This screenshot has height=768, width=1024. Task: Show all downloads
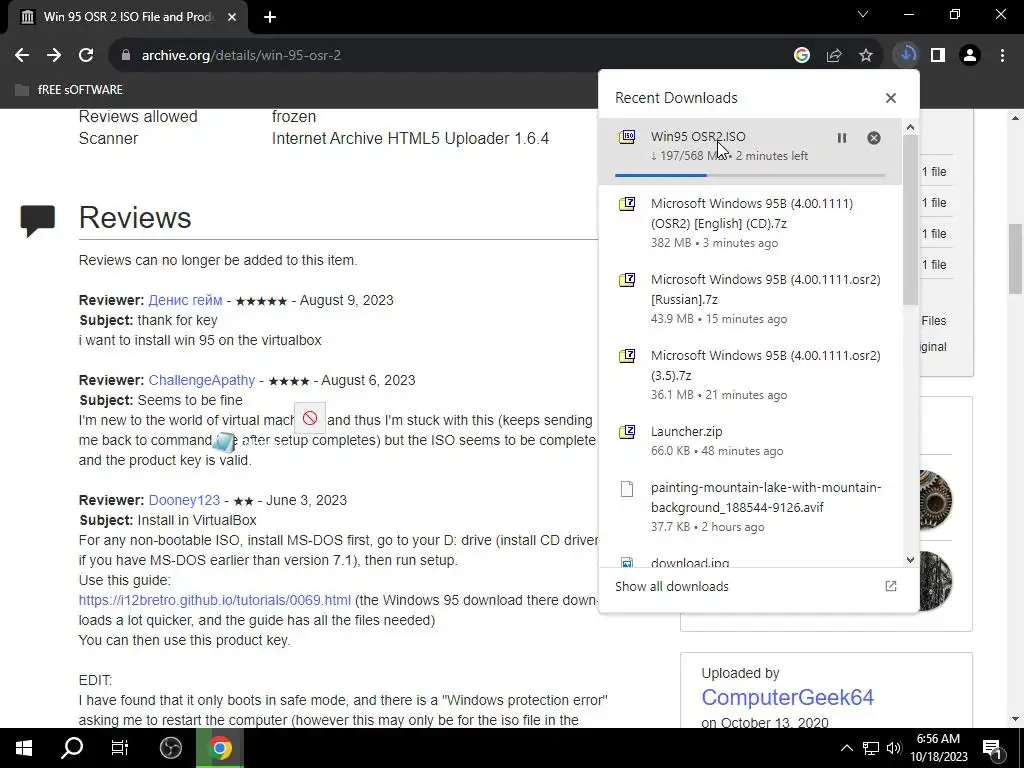[x=671, y=586]
